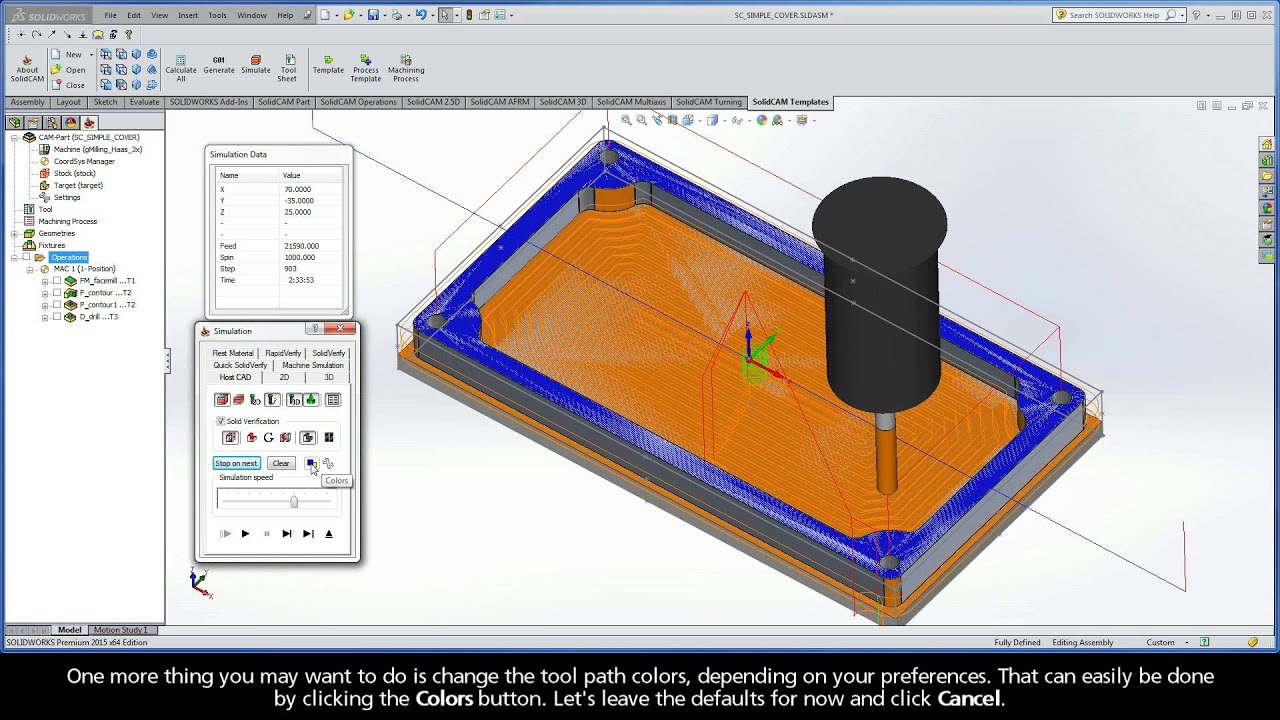
Task: Select Machine (gMilling_Haas_3x) in tree
Action: point(98,149)
